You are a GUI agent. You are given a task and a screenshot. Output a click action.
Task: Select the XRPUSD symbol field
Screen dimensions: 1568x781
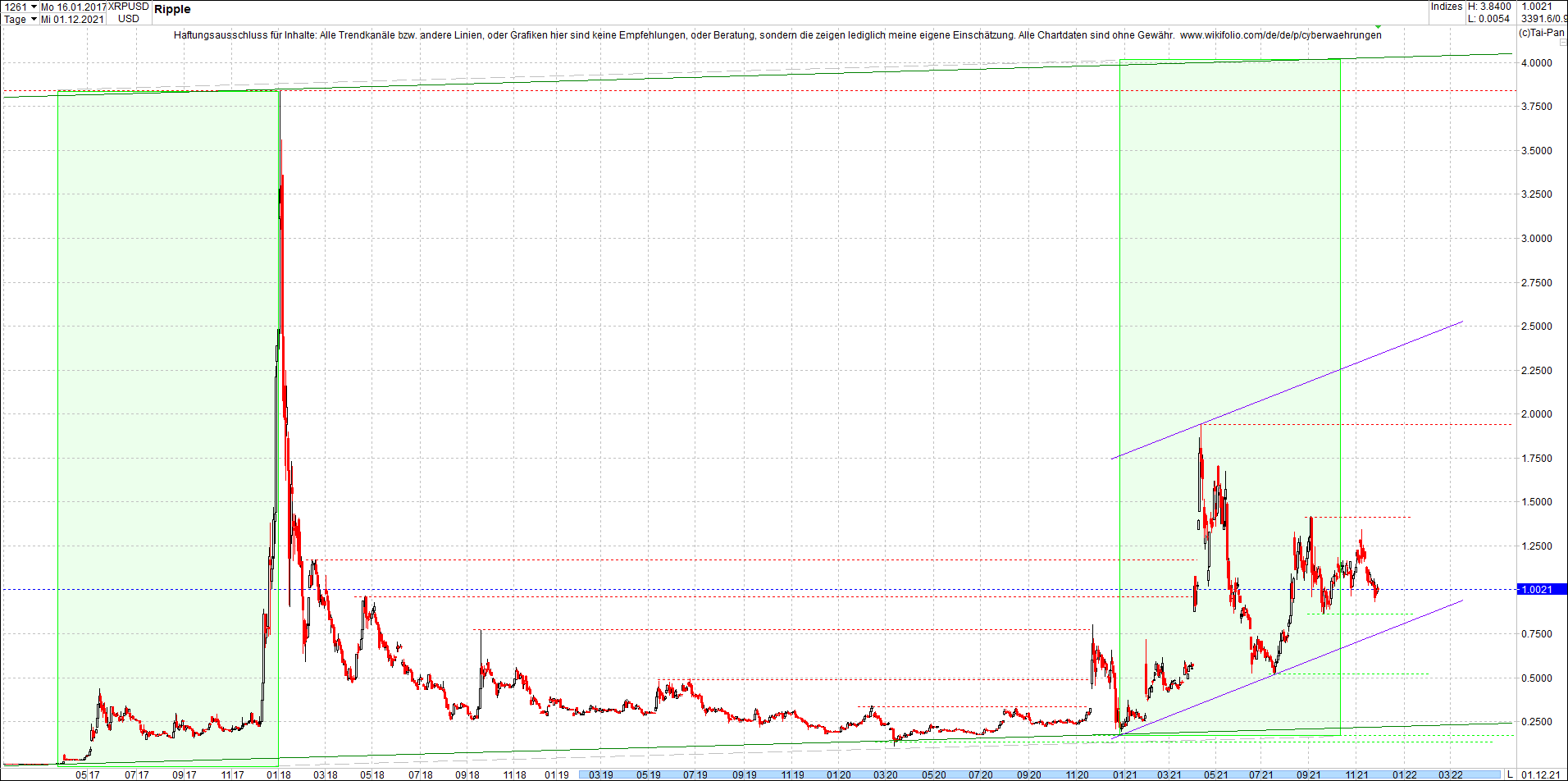pyautogui.click(x=127, y=7)
